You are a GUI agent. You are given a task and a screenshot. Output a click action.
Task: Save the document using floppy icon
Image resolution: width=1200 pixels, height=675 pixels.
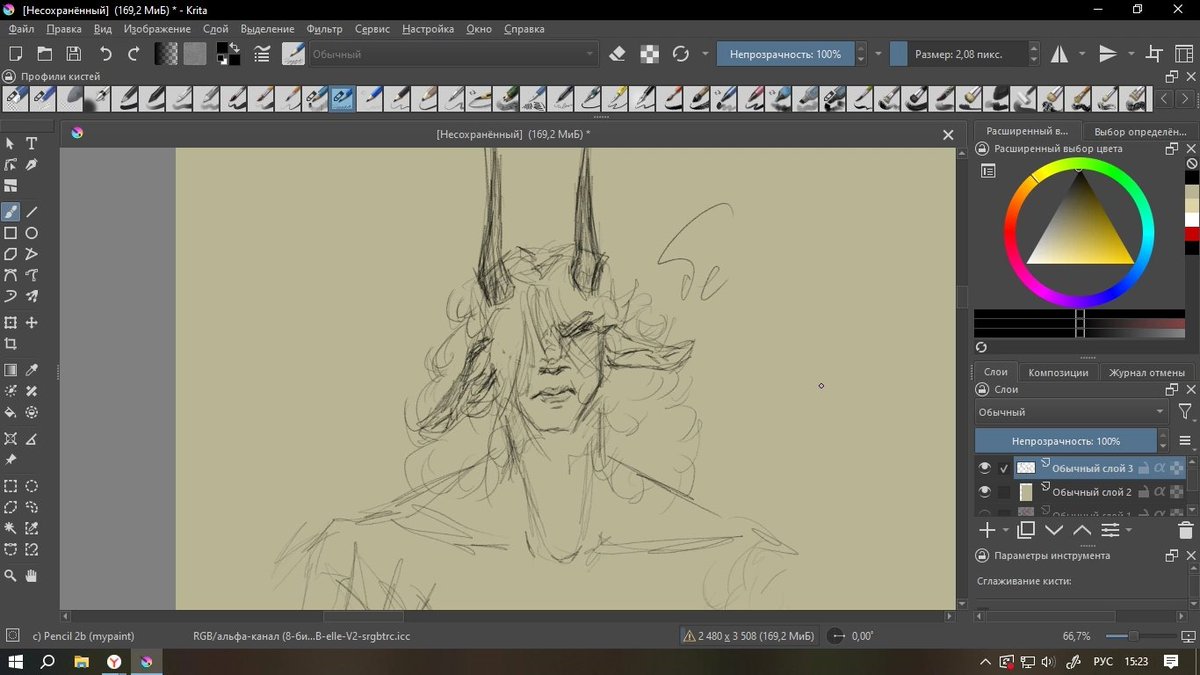(x=74, y=54)
